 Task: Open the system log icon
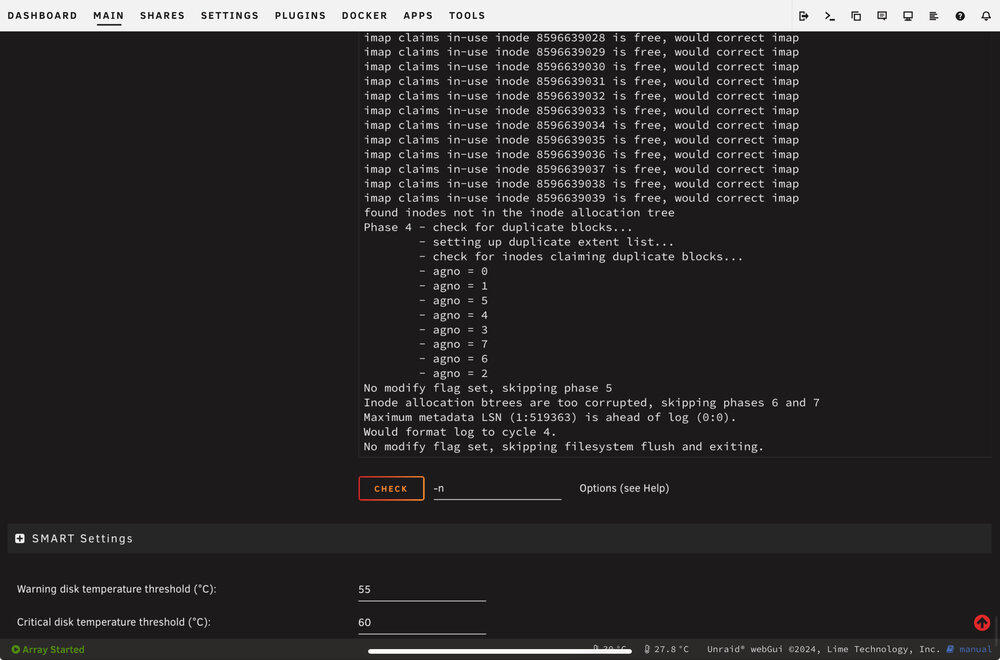(934, 16)
